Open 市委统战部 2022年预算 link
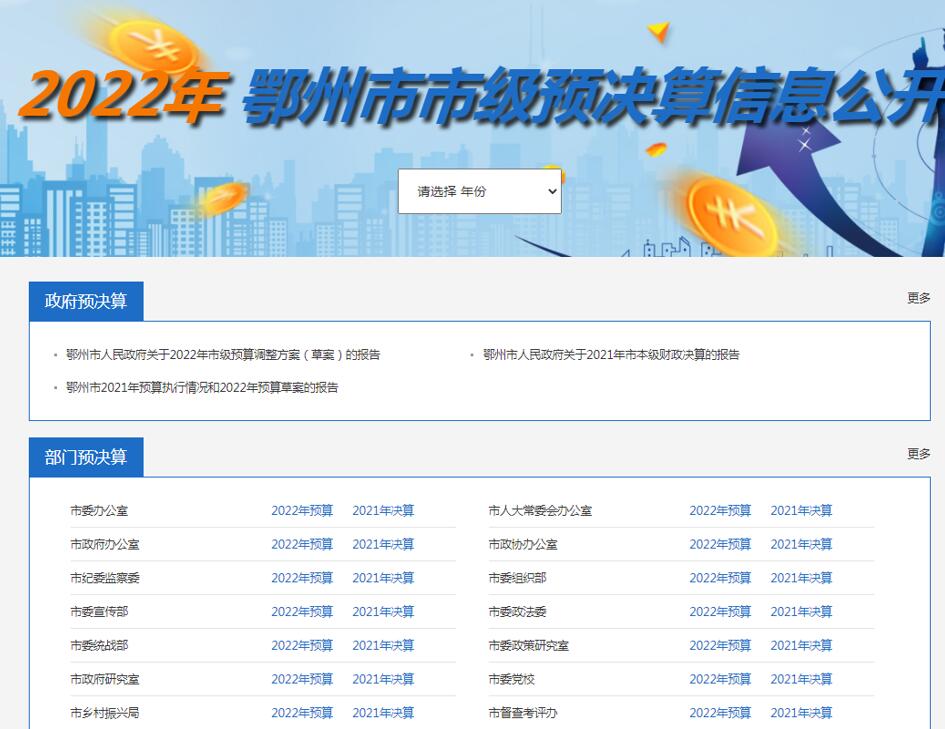Screen dimensions: 945x729 (302, 646)
